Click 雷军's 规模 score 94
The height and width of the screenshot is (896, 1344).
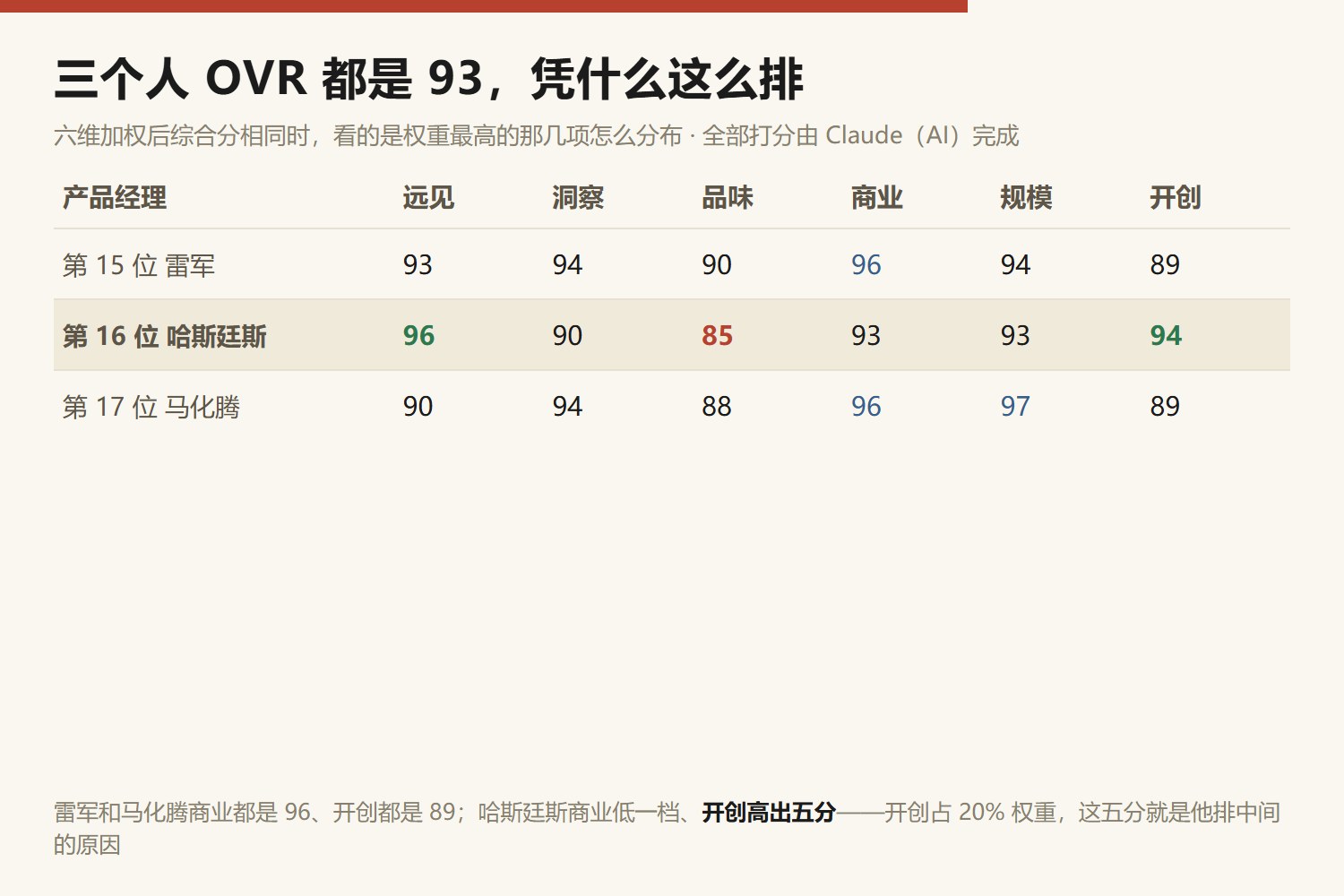point(1015,265)
